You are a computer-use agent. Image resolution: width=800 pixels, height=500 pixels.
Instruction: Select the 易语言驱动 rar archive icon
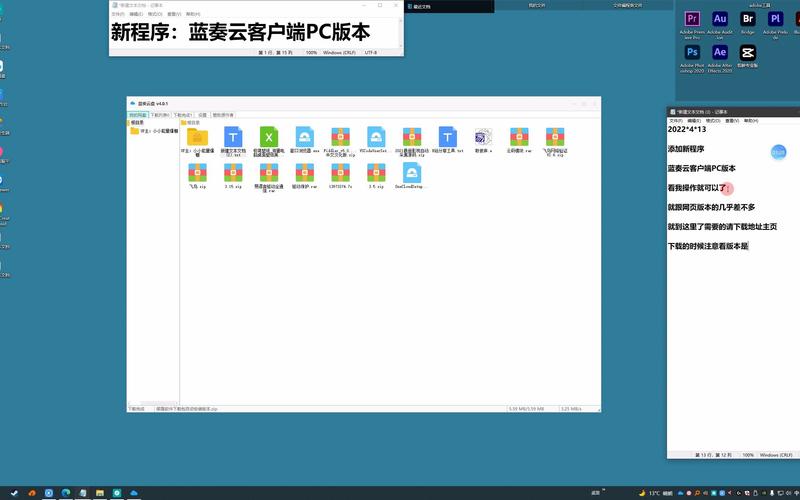click(x=269, y=172)
